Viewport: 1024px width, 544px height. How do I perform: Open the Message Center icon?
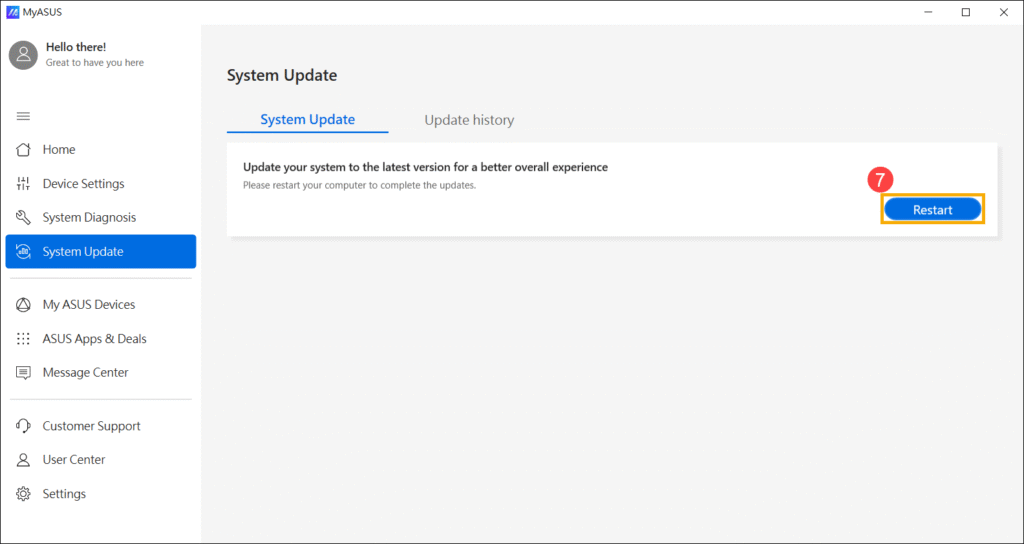coord(23,373)
